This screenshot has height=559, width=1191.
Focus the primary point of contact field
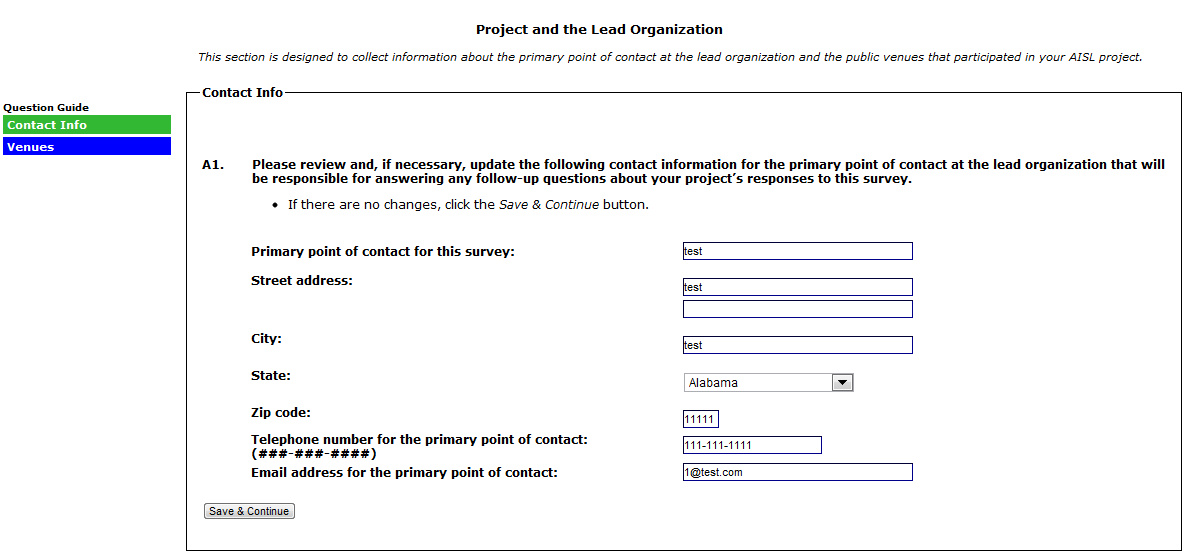tap(797, 251)
